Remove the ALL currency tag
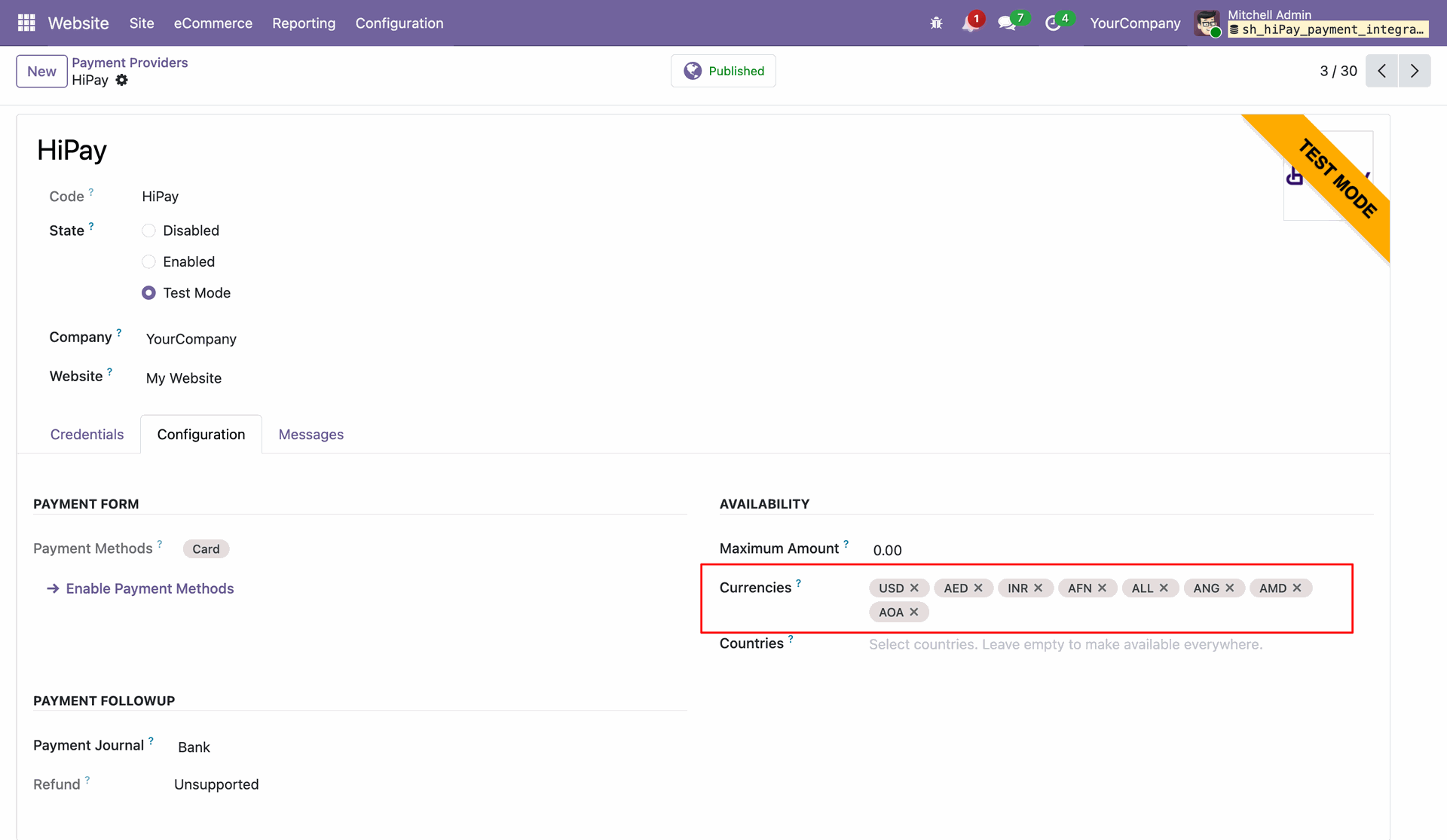1447x840 pixels. 1164,588
